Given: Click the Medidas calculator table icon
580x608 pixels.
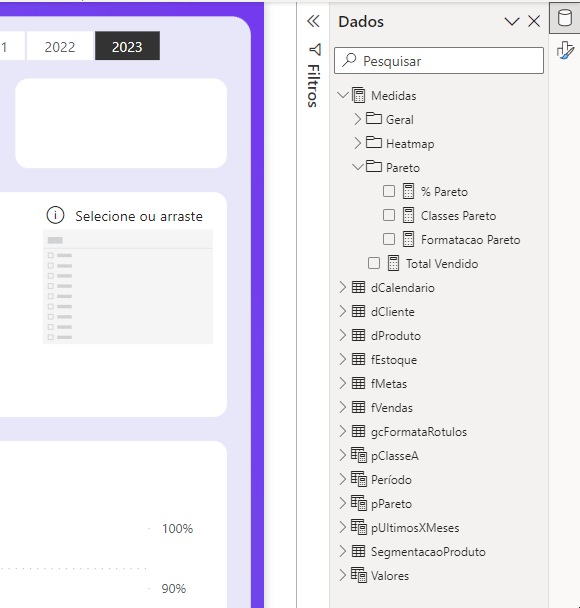Looking at the screenshot, I should coord(358,95).
